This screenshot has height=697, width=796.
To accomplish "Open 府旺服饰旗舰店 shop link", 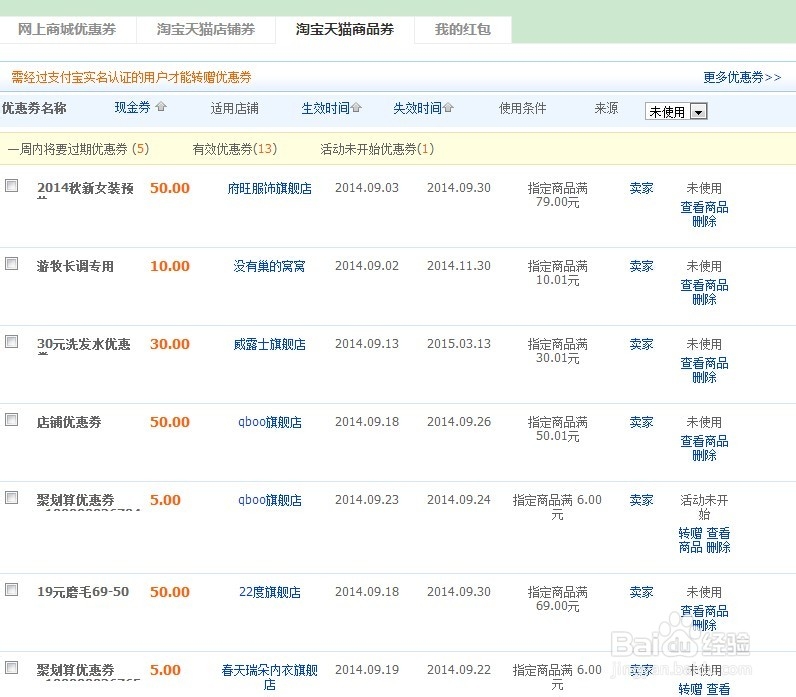I will [x=270, y=188].
